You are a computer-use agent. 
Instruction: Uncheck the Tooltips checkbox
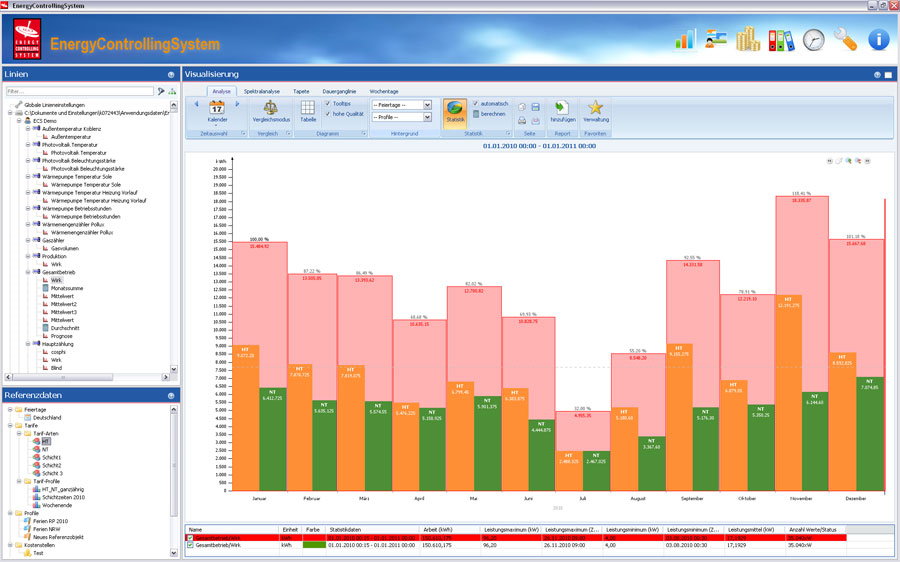(x=329, y=103)
